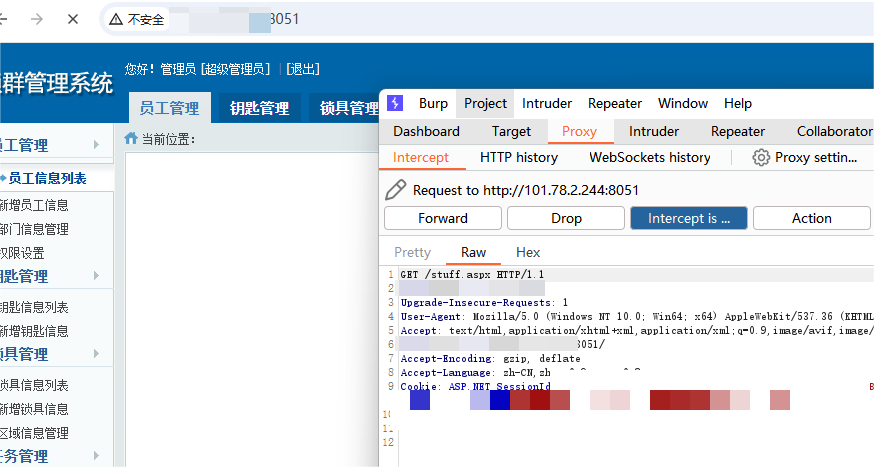
Task: Click the pencil edit icon beside Request
Action: (395, 190)
